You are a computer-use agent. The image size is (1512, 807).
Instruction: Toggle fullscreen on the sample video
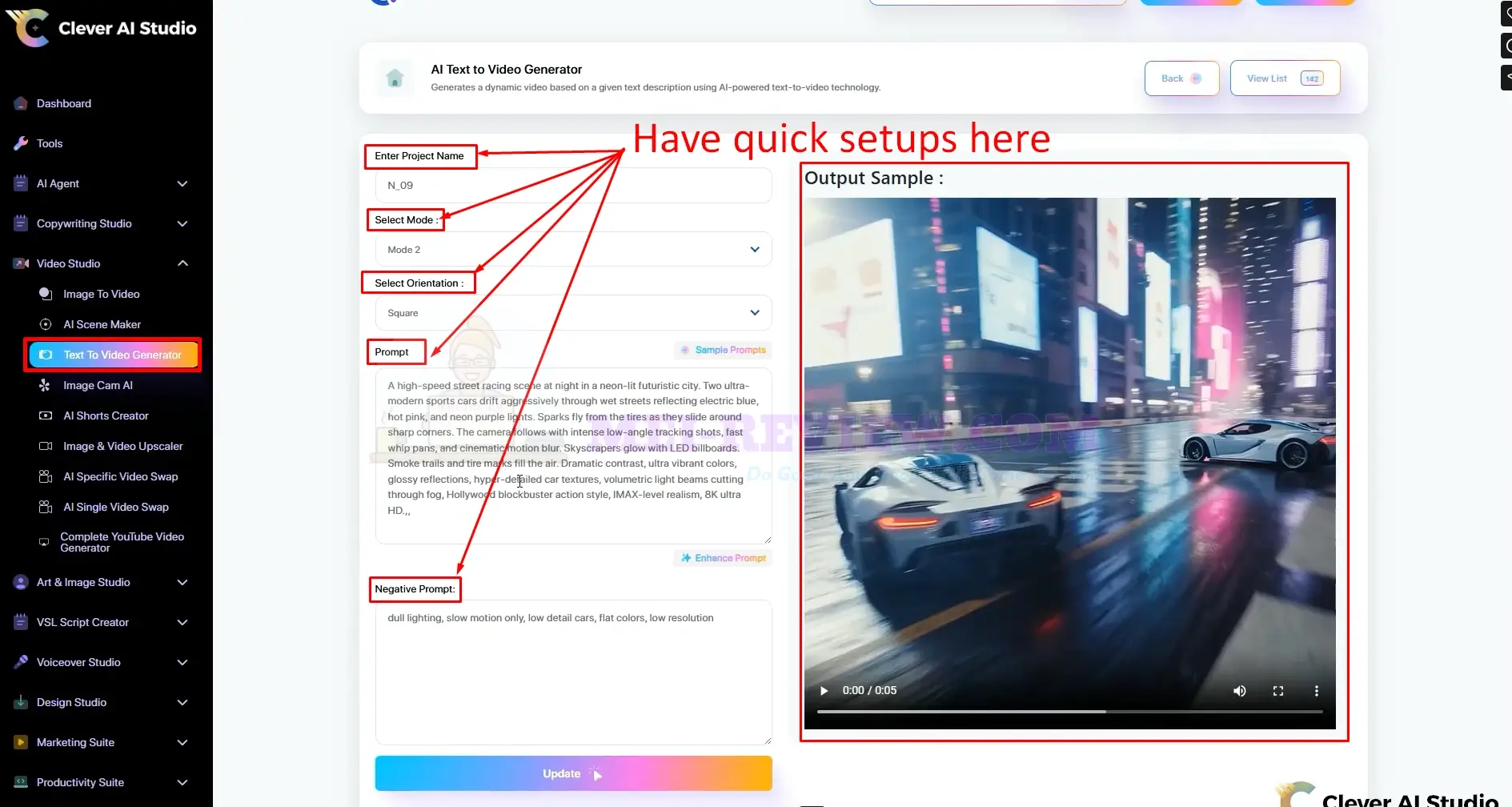tap(1278, 691)
